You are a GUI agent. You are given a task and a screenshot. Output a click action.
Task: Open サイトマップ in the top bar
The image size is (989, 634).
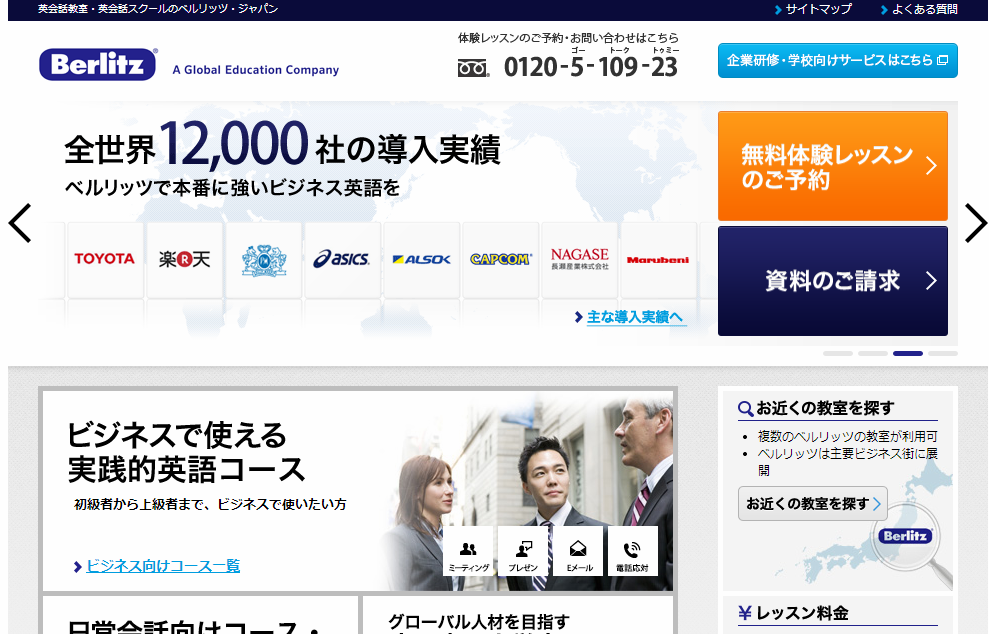tap(816, 9)
